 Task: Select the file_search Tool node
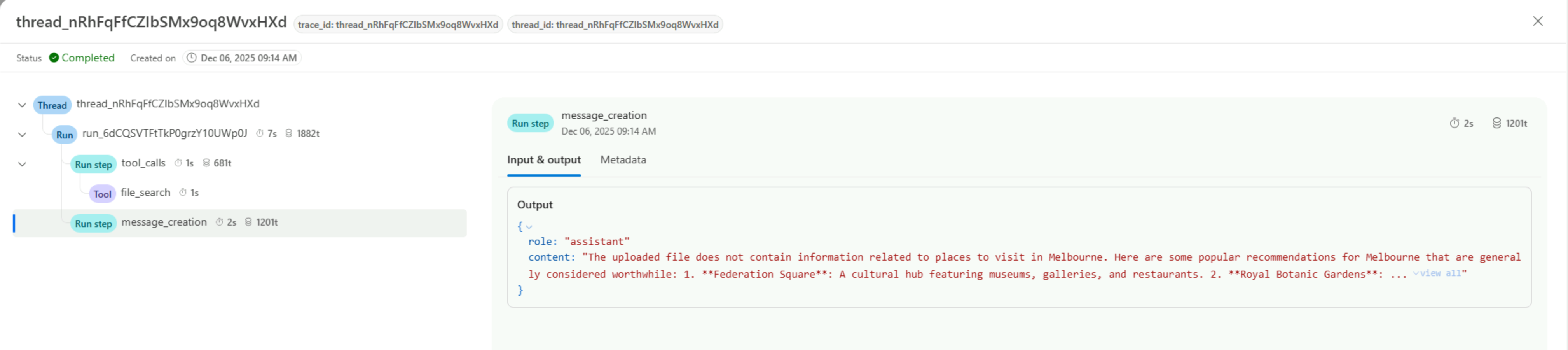[145, 192]
